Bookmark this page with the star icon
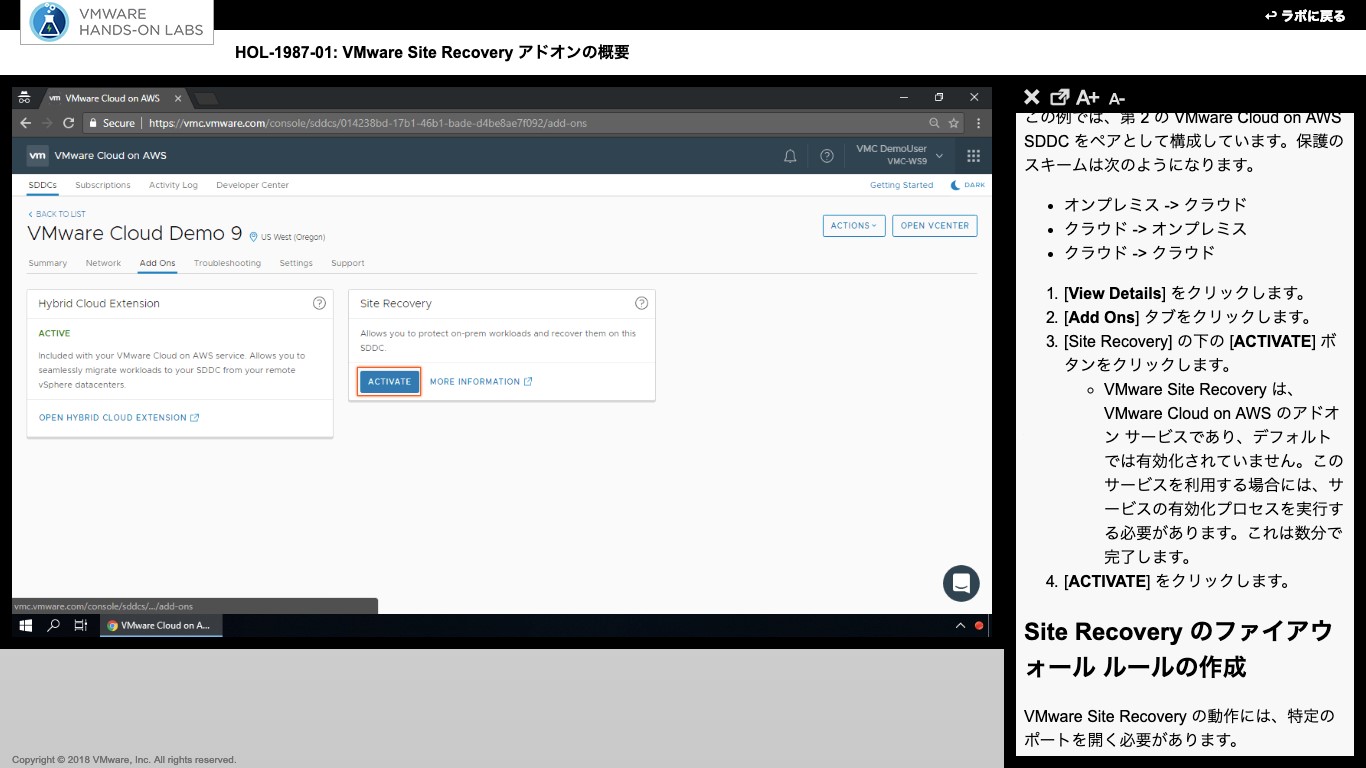Screen dimensions: 1366x768 (954, 123)
